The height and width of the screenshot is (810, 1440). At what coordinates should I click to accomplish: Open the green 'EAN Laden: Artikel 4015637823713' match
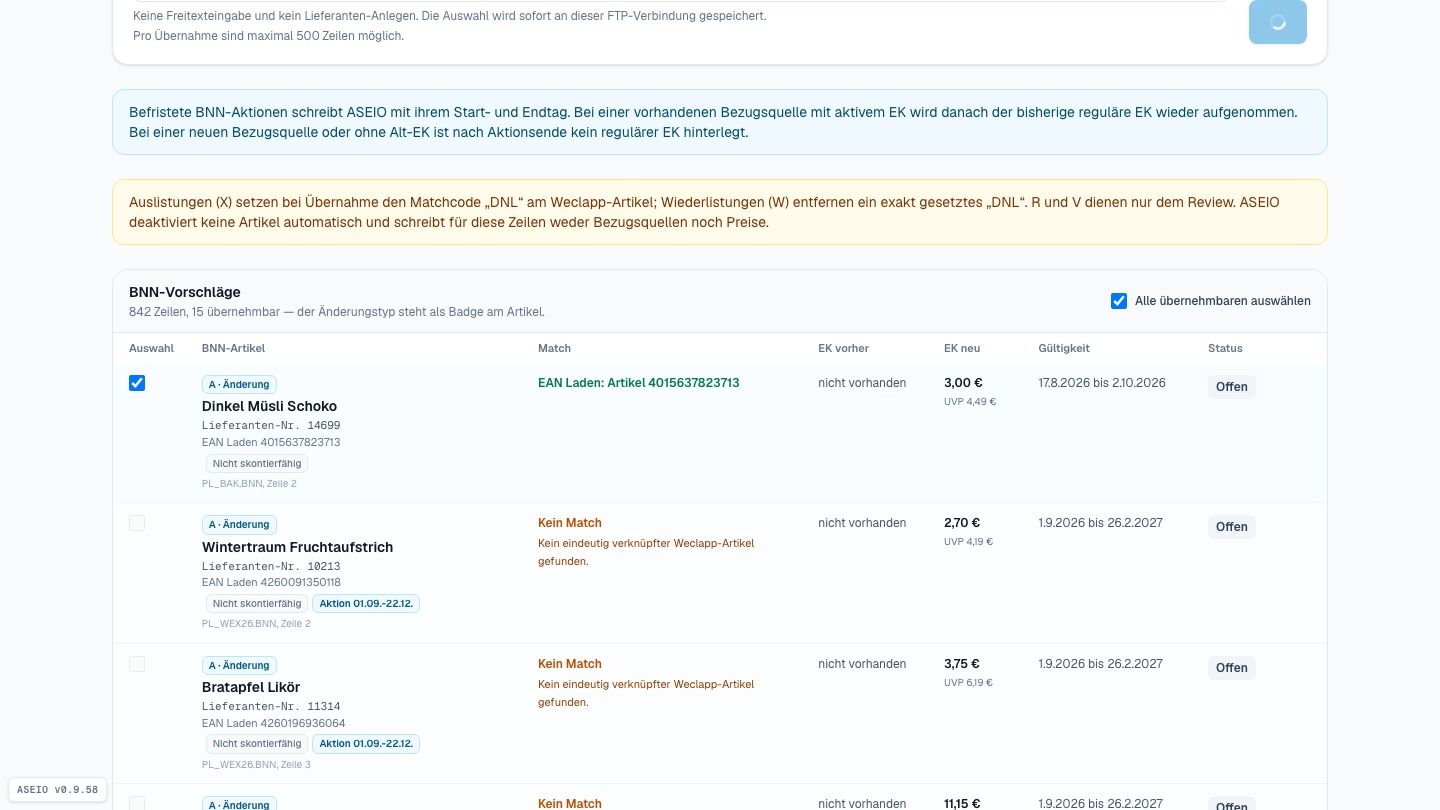pos(638,383)
